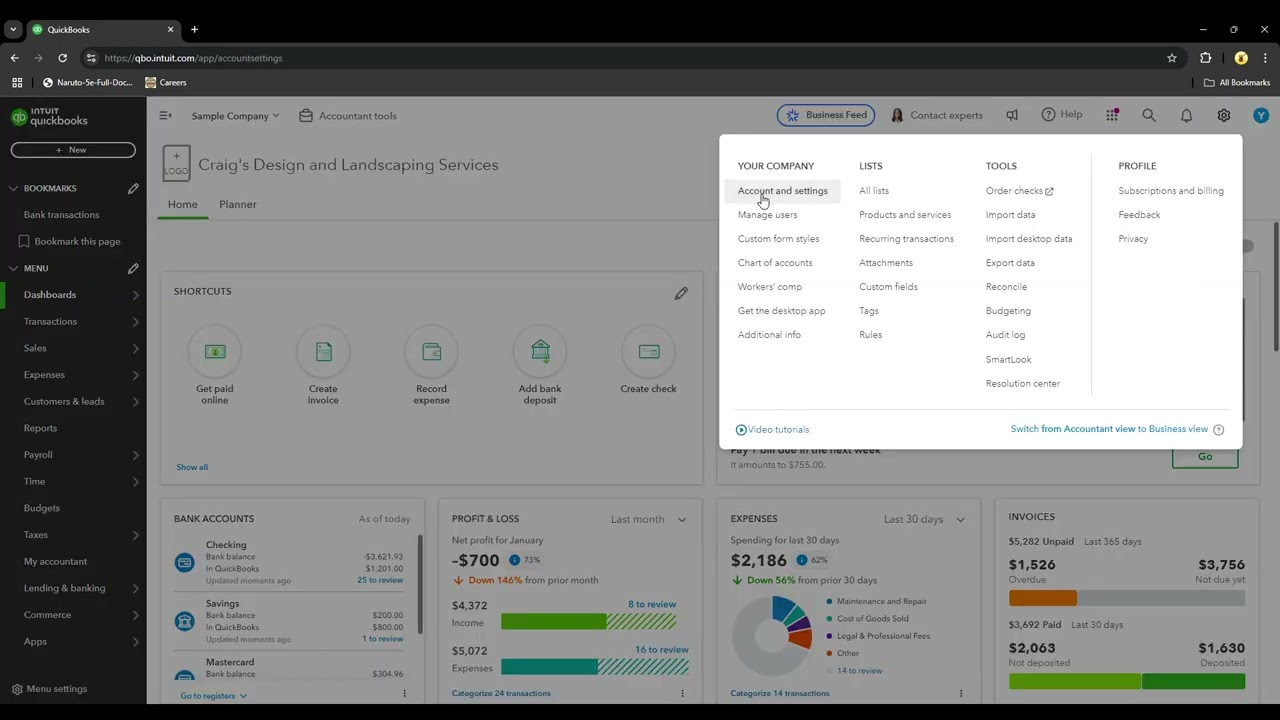
Task: Select Manage users
Action: pos(768,215)
